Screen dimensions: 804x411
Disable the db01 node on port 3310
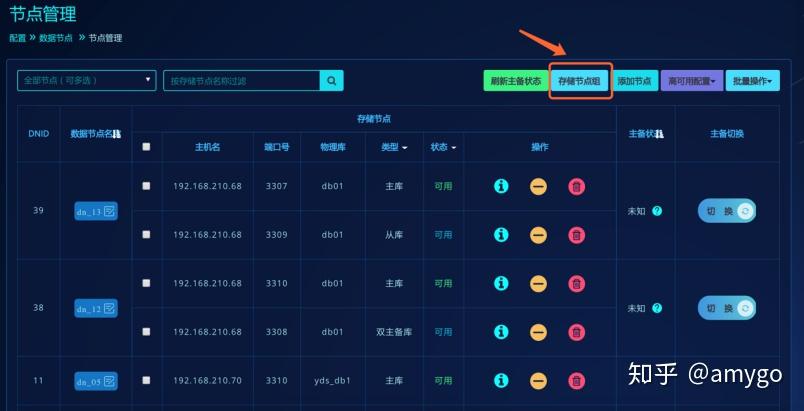(x=538, y=283)
